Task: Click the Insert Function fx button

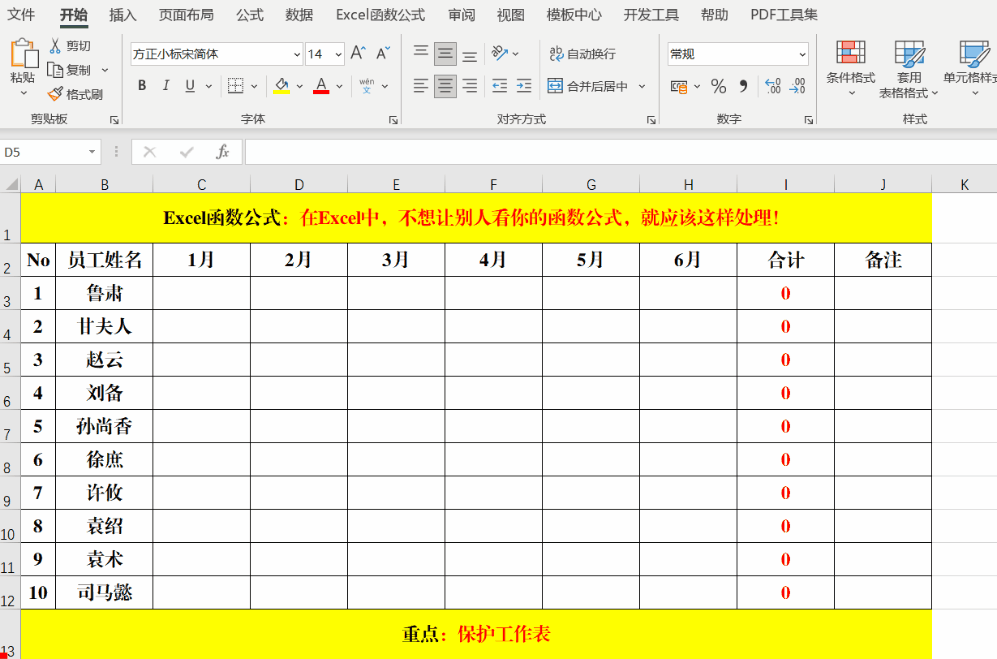Action: [x=222, y=151]
